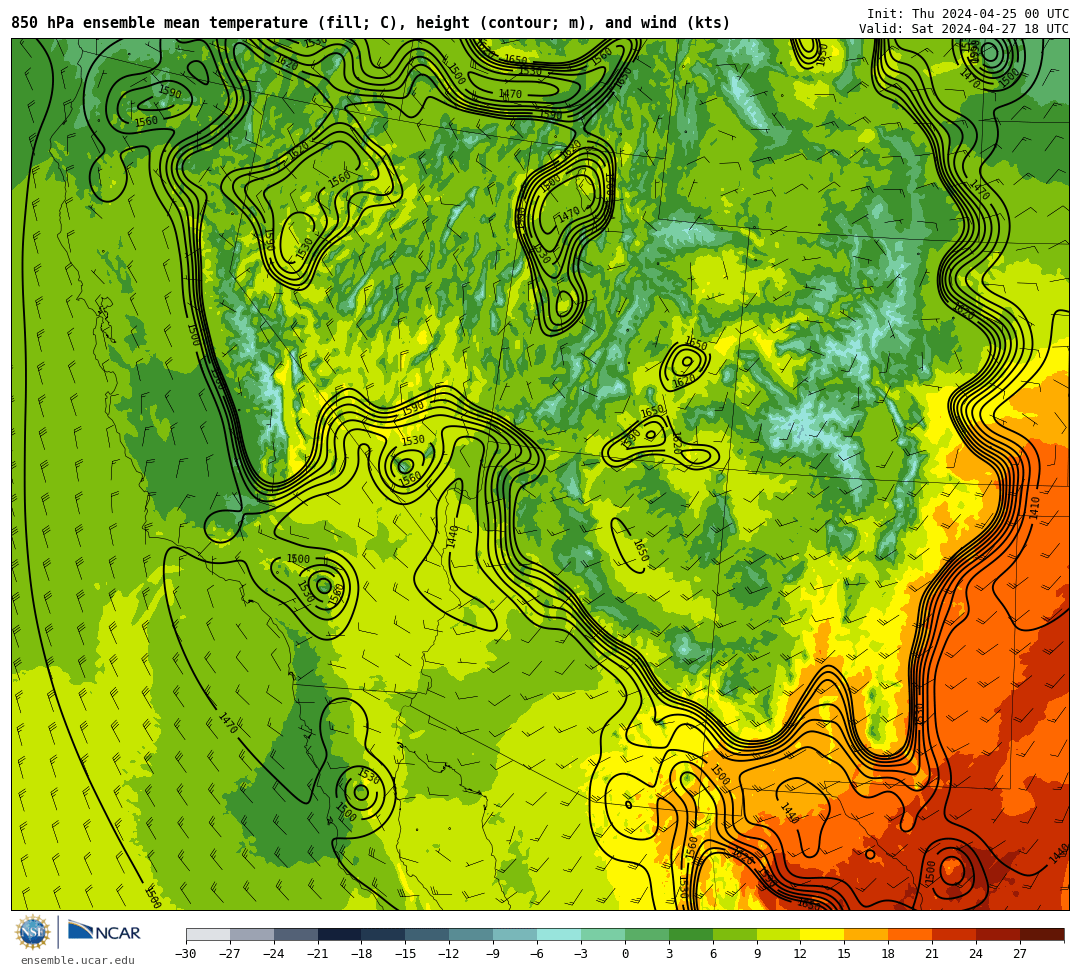The image size is (1080, 973).
Task: Click the 6 colorbar tick label
Action: (x=713, y=954)
